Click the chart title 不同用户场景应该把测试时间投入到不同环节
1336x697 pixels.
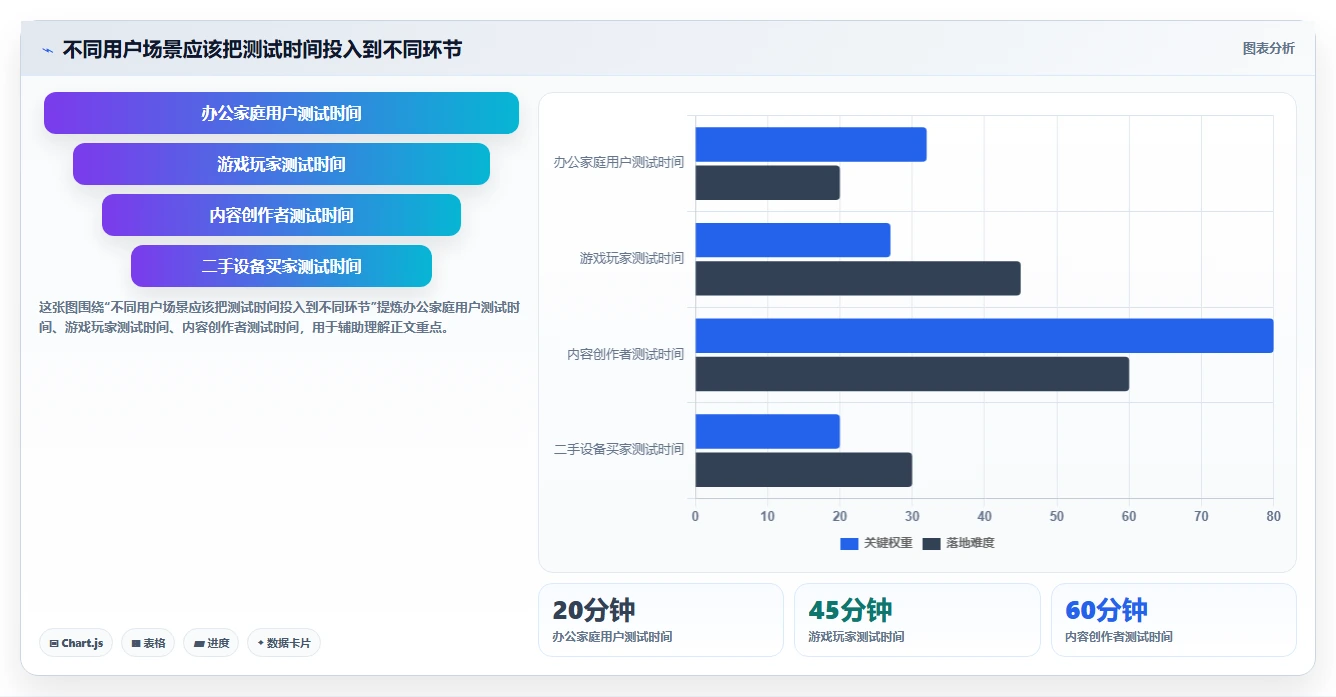click(x=262, y=50)
